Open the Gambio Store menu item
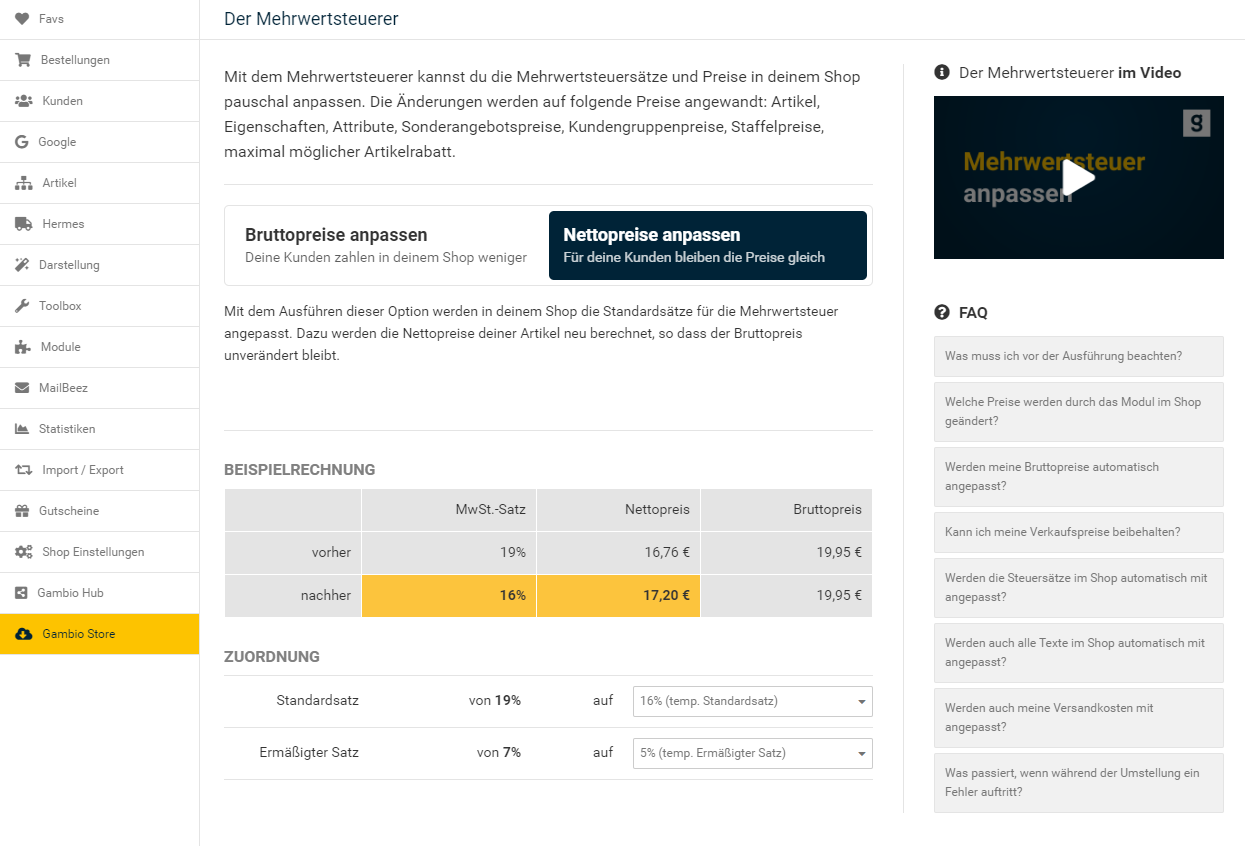The image size is (1245, 846). coord(78,634)
